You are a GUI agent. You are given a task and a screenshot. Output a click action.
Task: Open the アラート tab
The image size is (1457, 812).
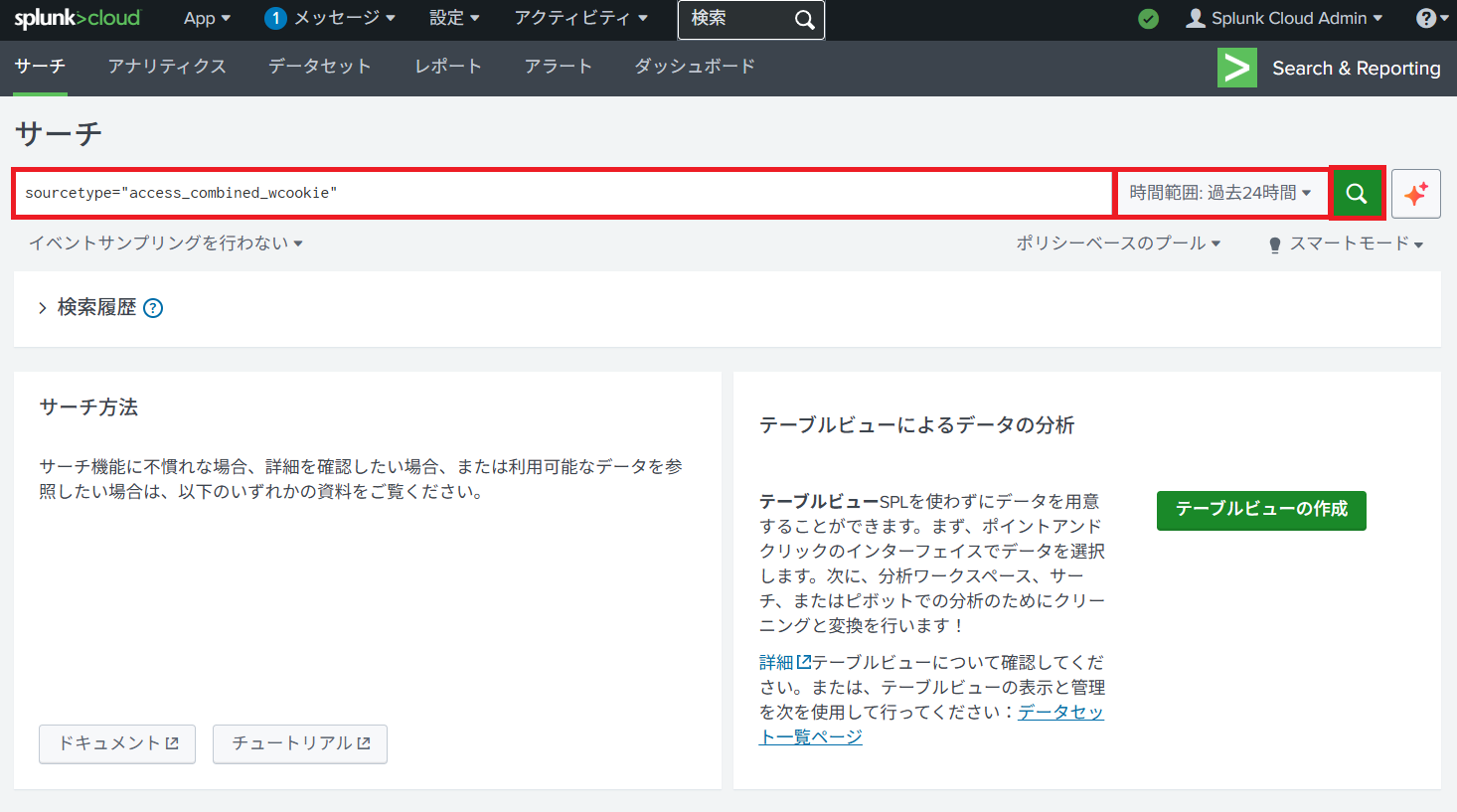pos(559,67)
